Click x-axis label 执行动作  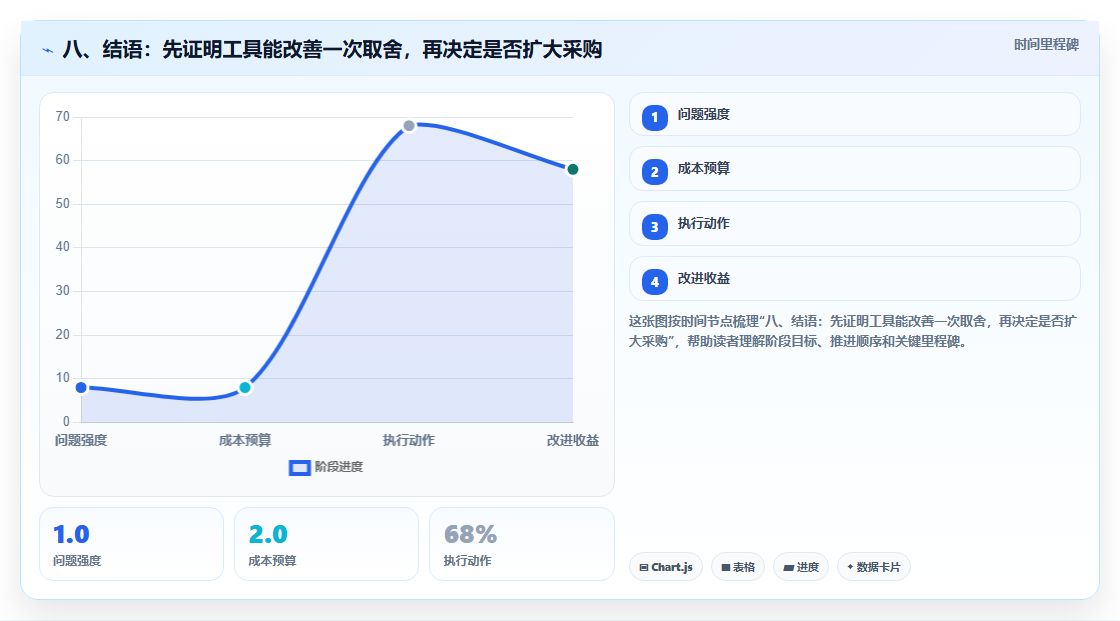pyautogui.click(x=409, y=440)
